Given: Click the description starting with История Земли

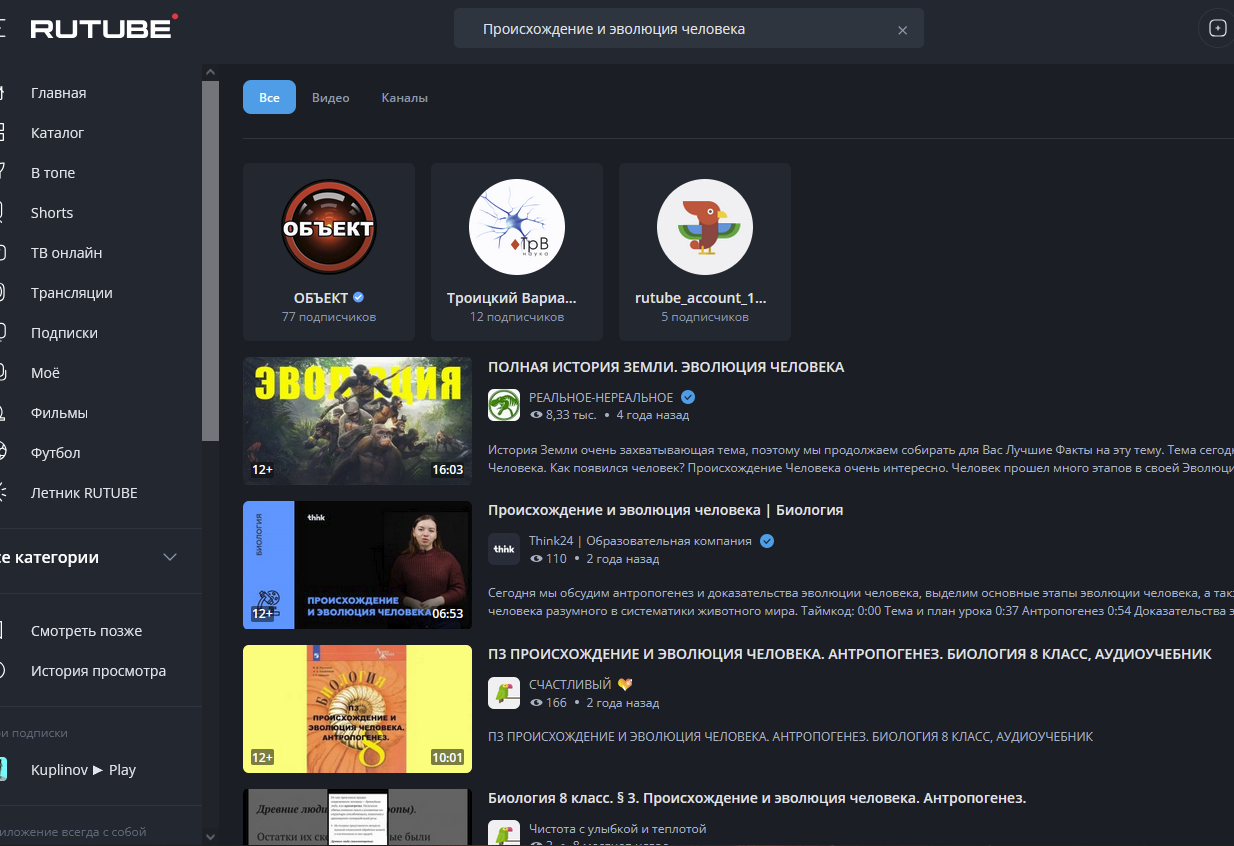Looking at the screenshot, I should pos(861,459).
